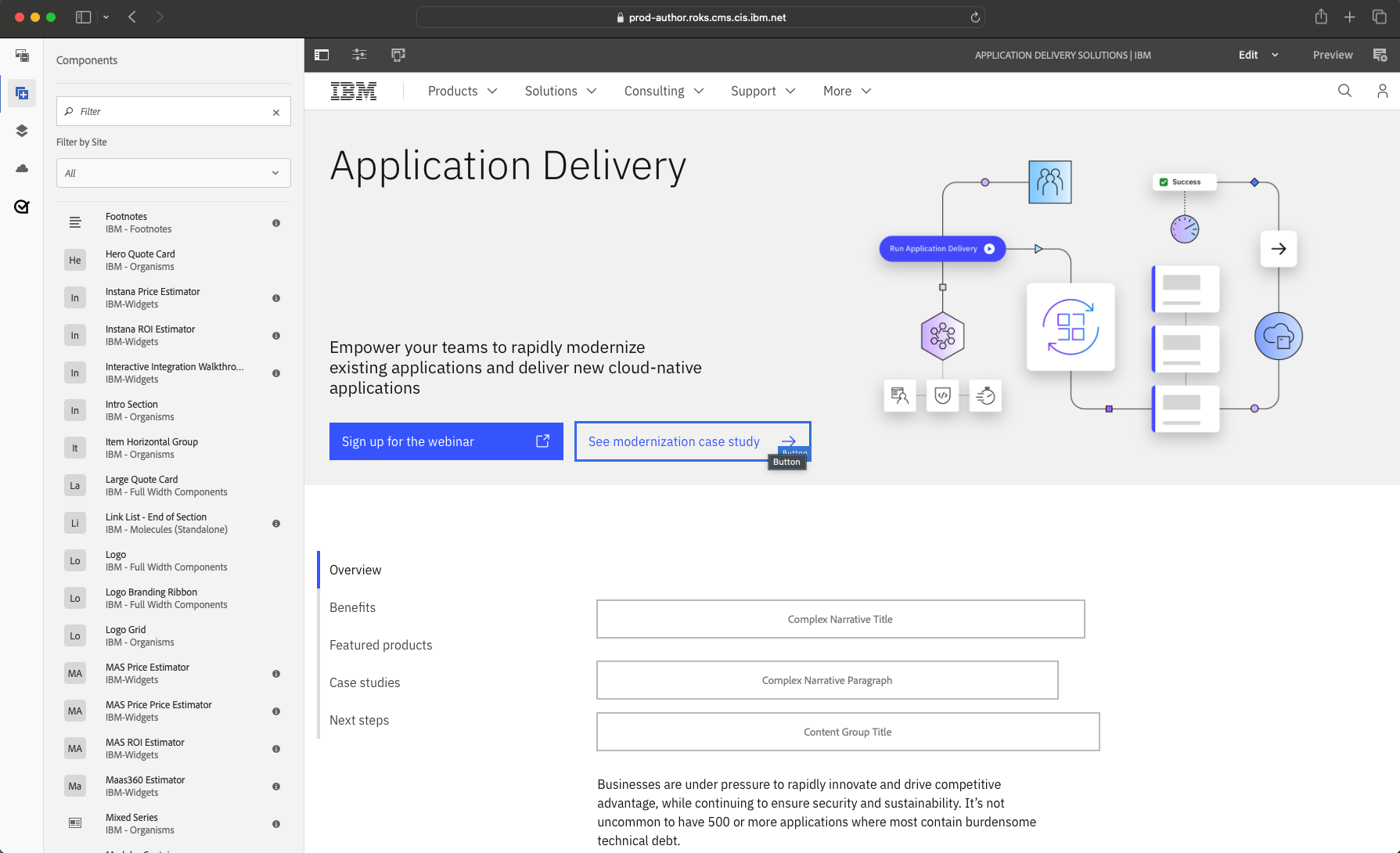Click the component Filter input field
Screen dimensions: 1400x853
pyautogui.click(x=174, y=111)
